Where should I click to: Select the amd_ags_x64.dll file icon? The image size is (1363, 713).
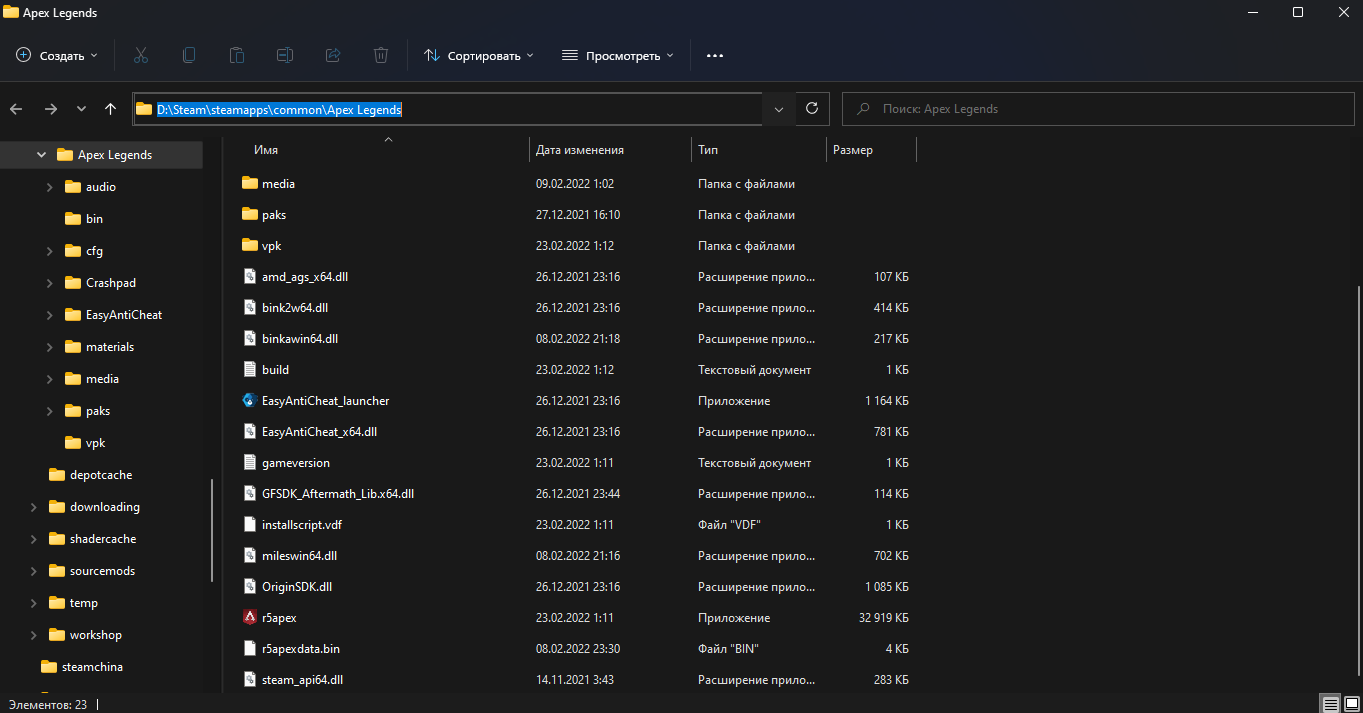pos(250,277)
